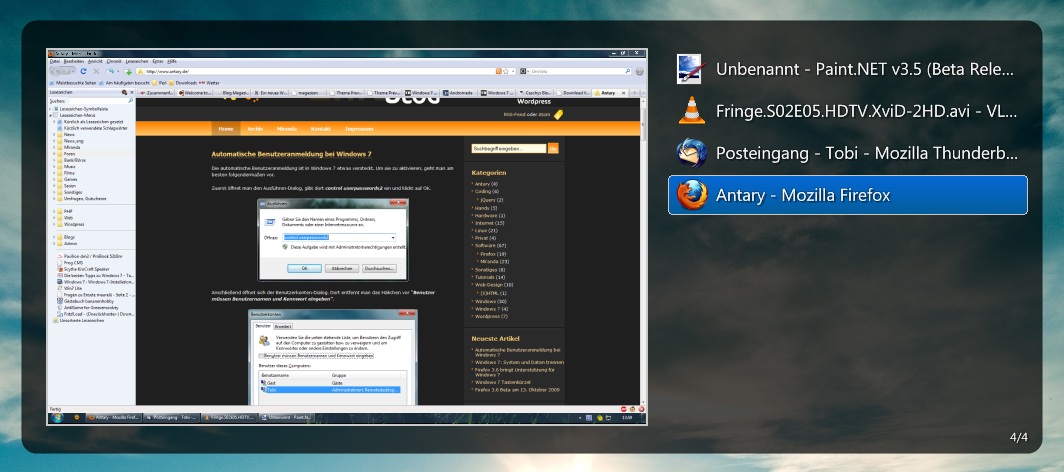Open the Lesezeichen menu in the menu bar
The height and width of the screenshot is (472, 1064).
pyautogui.click(x=137, y=61)
